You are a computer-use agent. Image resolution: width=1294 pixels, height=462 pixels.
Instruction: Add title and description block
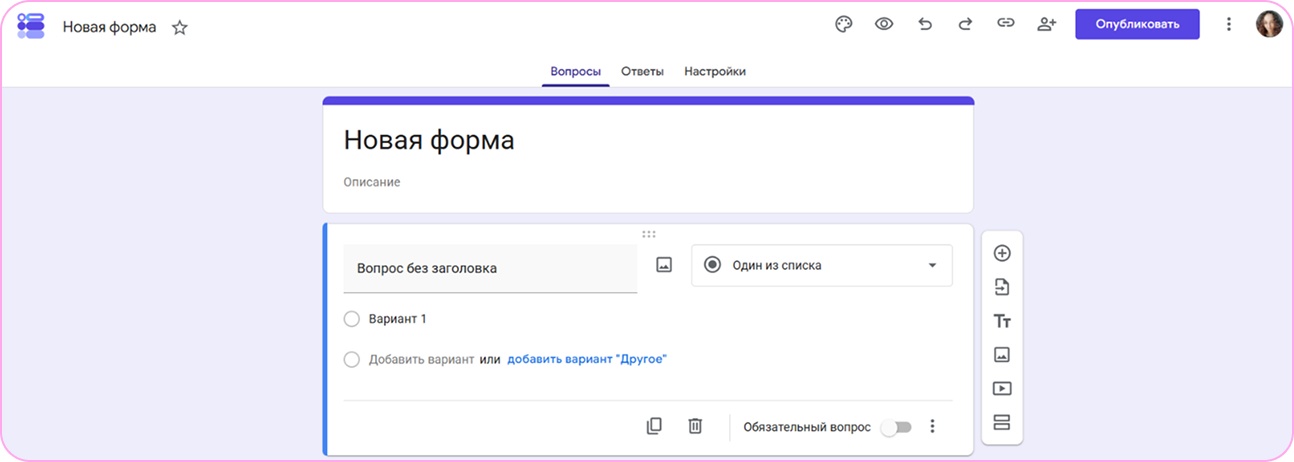click(1002, 321)
